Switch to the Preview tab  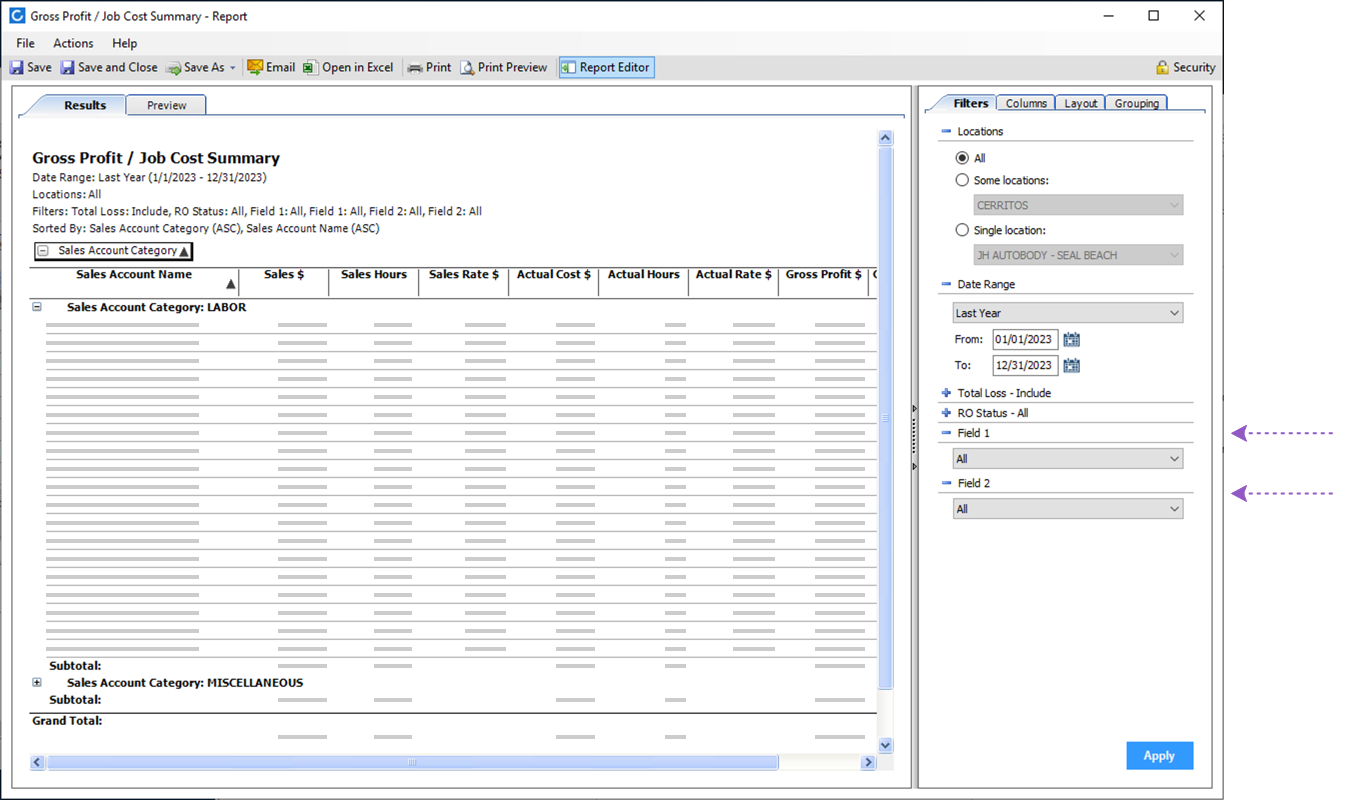[167, 105]
